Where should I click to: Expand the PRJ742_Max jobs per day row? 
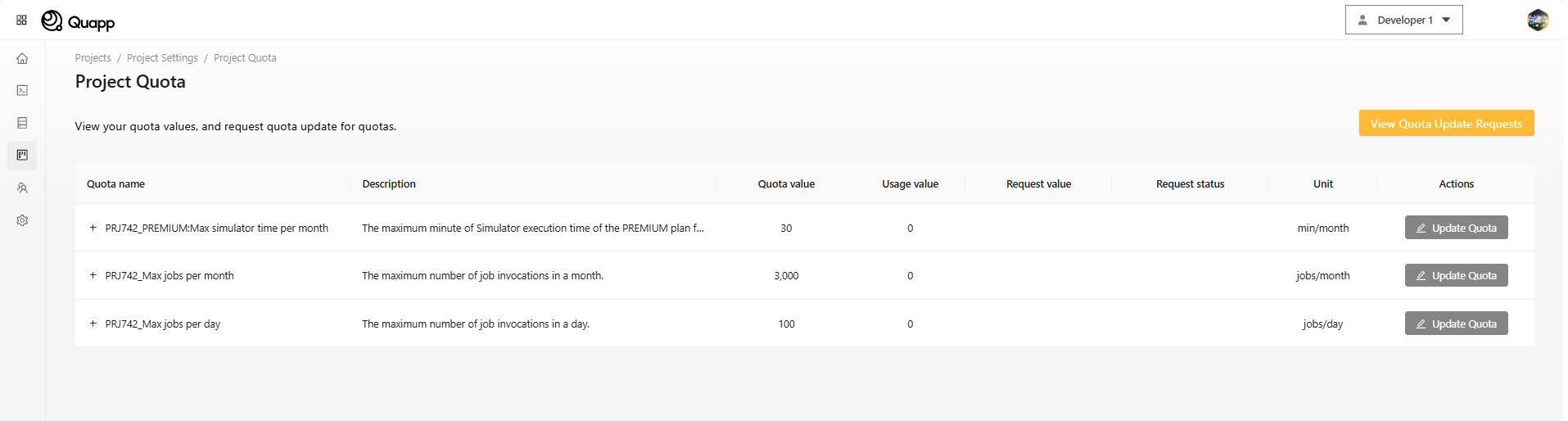[93, 324]
